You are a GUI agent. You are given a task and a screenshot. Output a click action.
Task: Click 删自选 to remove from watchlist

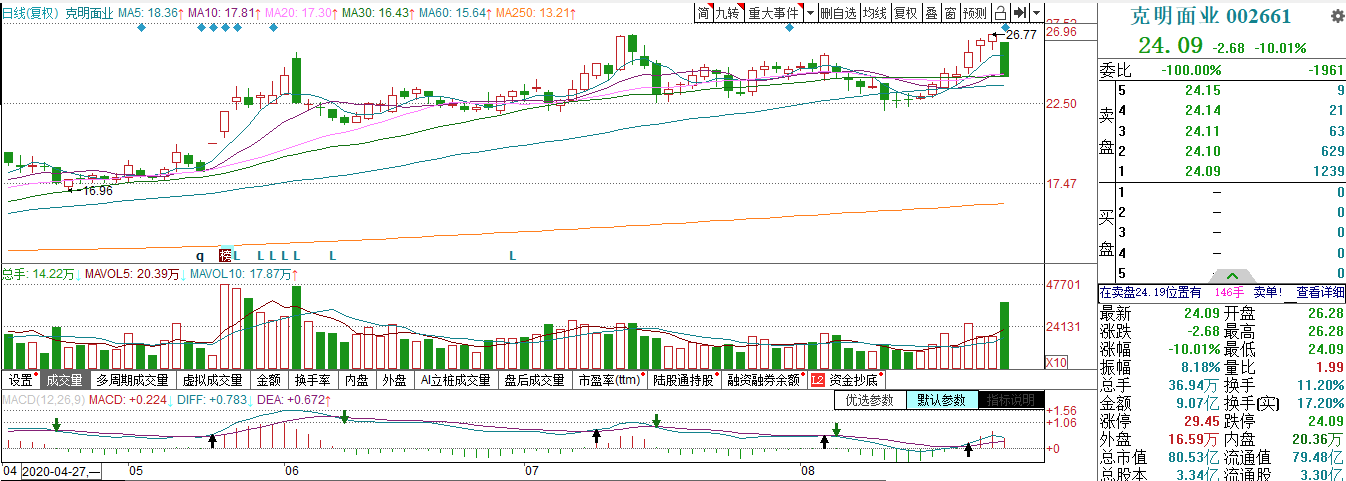[x=838, y=12]
